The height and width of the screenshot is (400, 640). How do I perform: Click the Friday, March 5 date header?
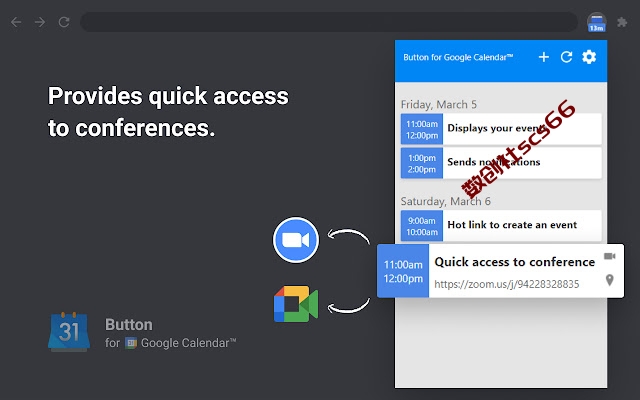(438, 104)
